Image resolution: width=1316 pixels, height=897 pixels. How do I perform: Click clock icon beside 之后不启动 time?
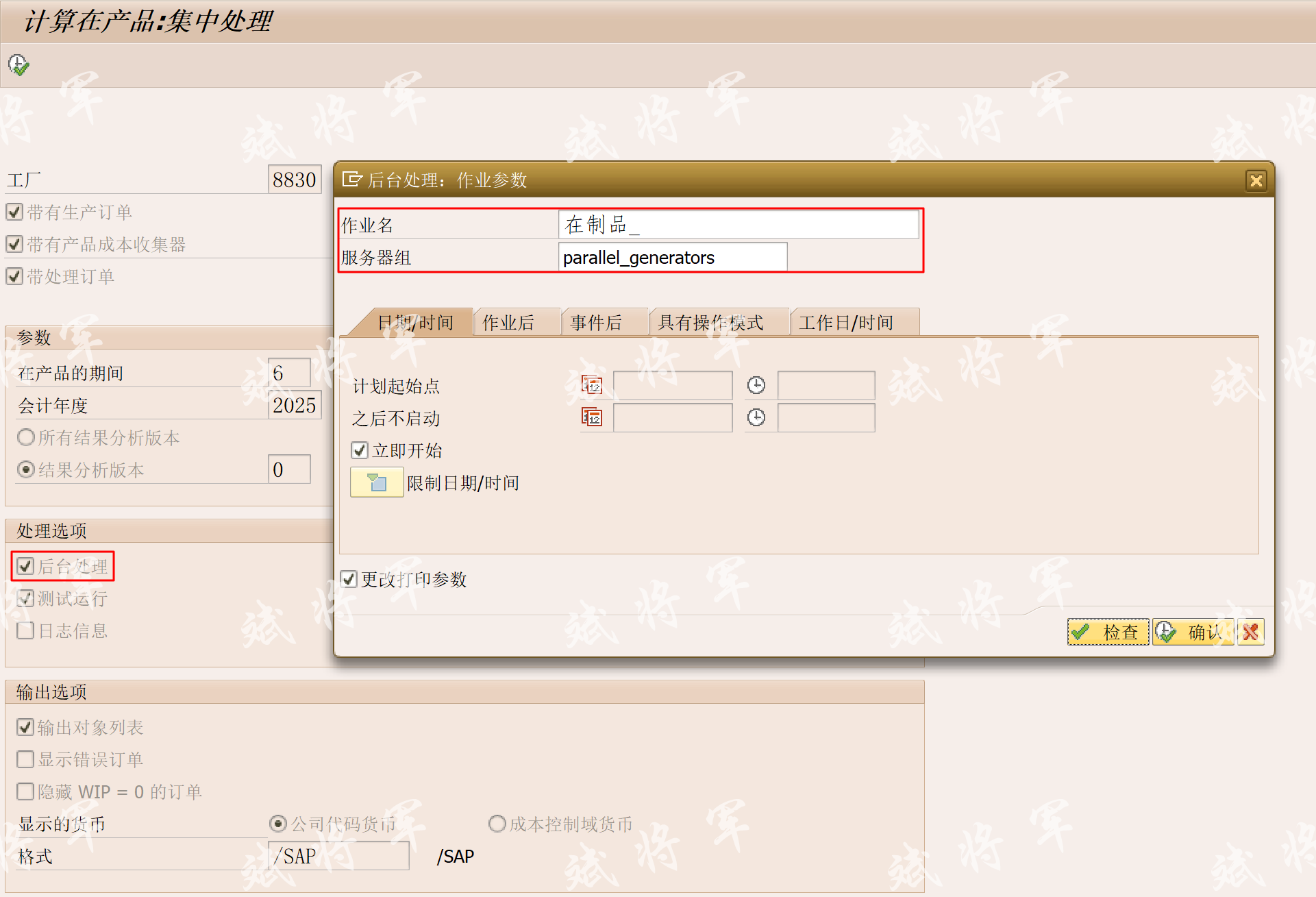pyautogui.click(x=756, y=417)
